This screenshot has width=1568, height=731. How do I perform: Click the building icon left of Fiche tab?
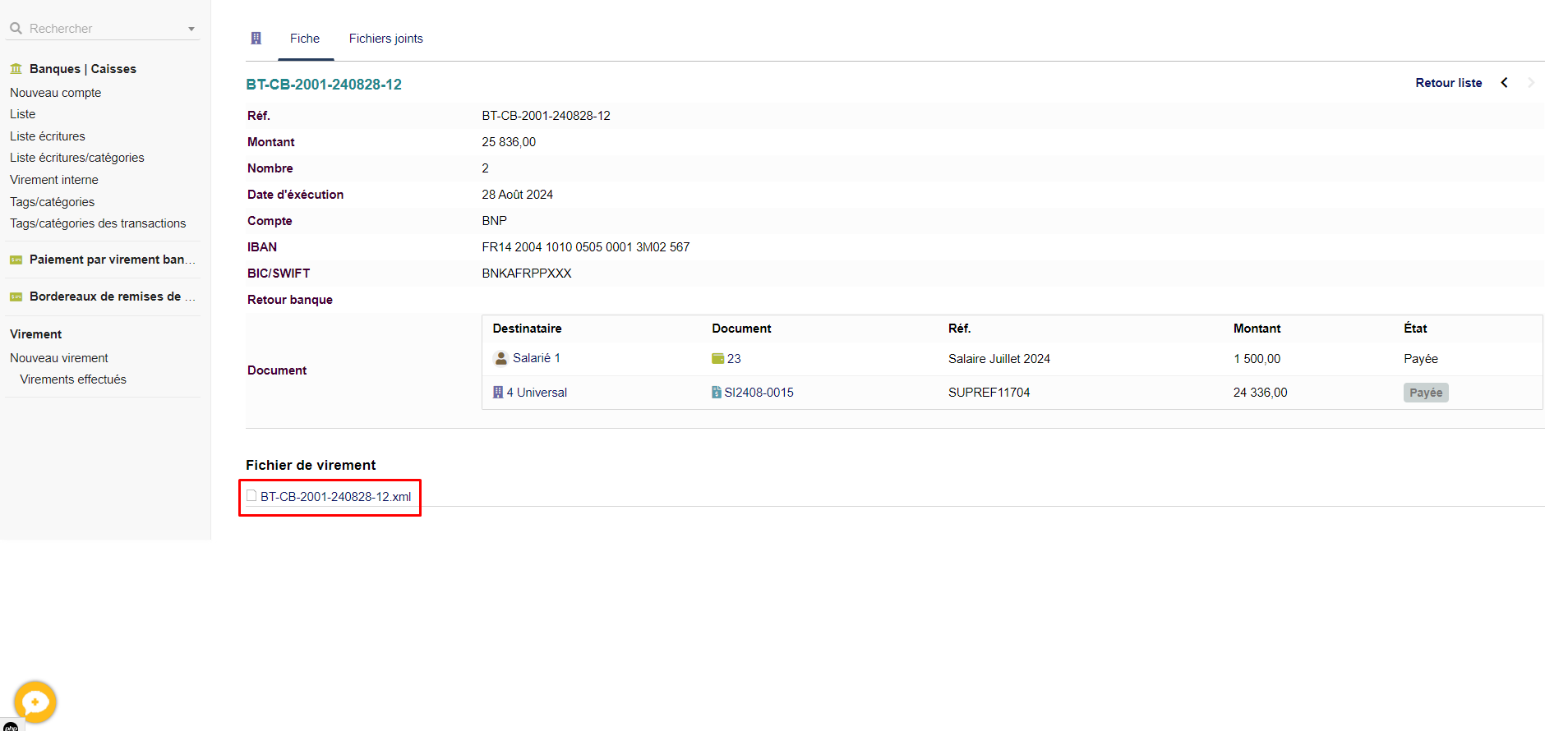[x=256, y=39]
